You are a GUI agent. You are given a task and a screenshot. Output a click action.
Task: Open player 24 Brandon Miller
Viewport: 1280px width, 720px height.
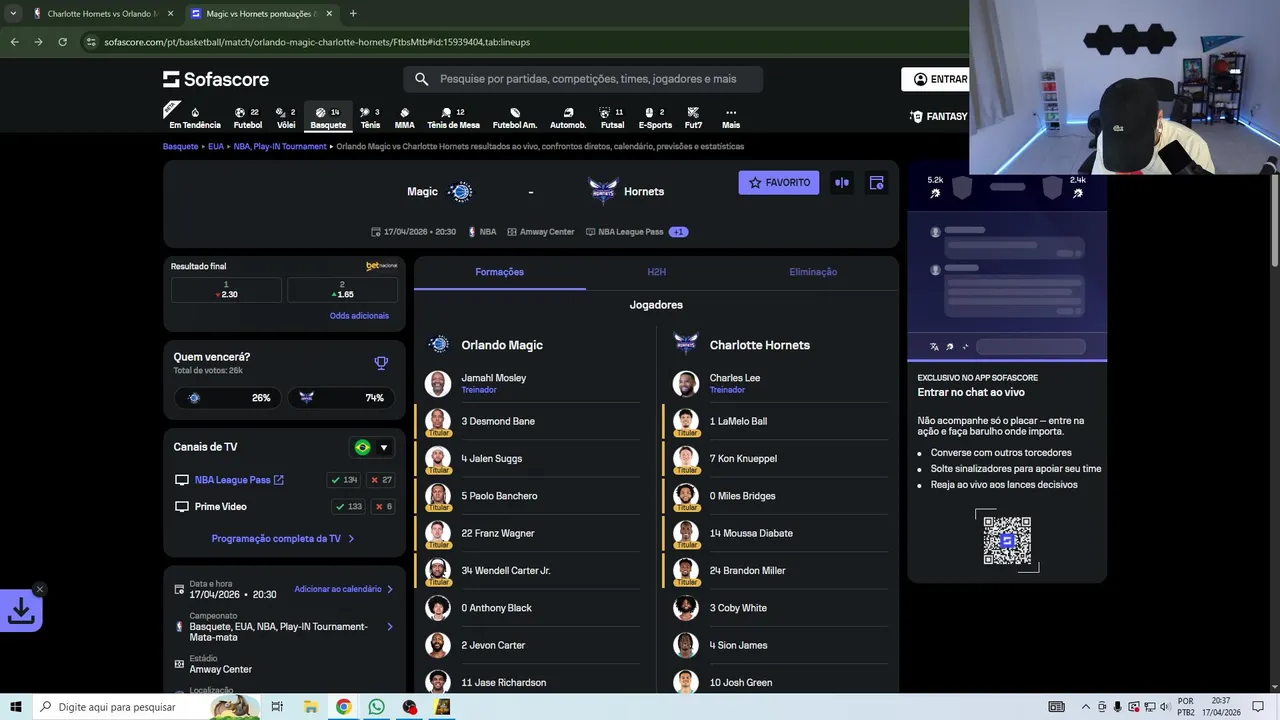775,570
